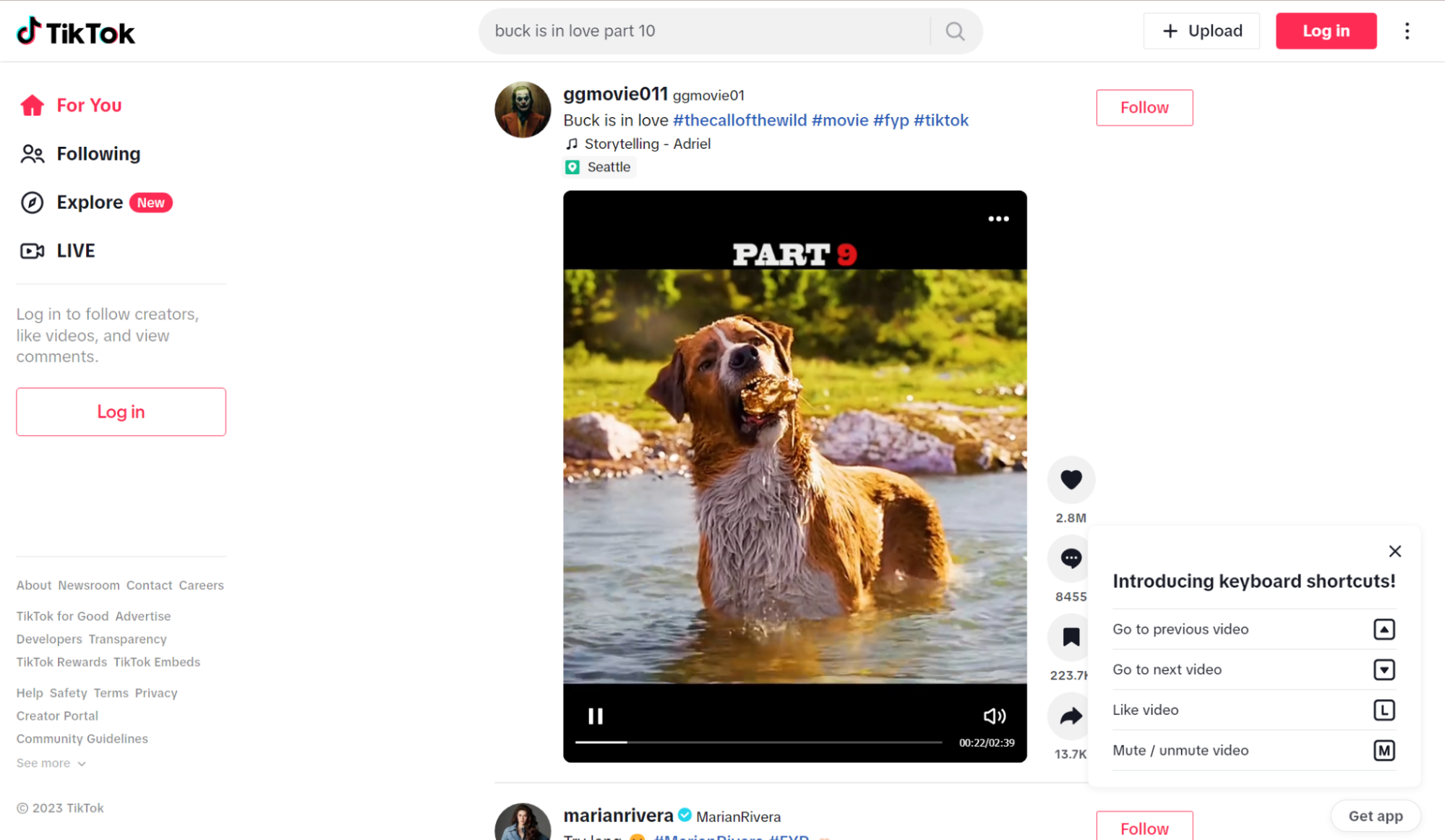Click into the search field
The image size is (1445, 840).
coord(705,31)
